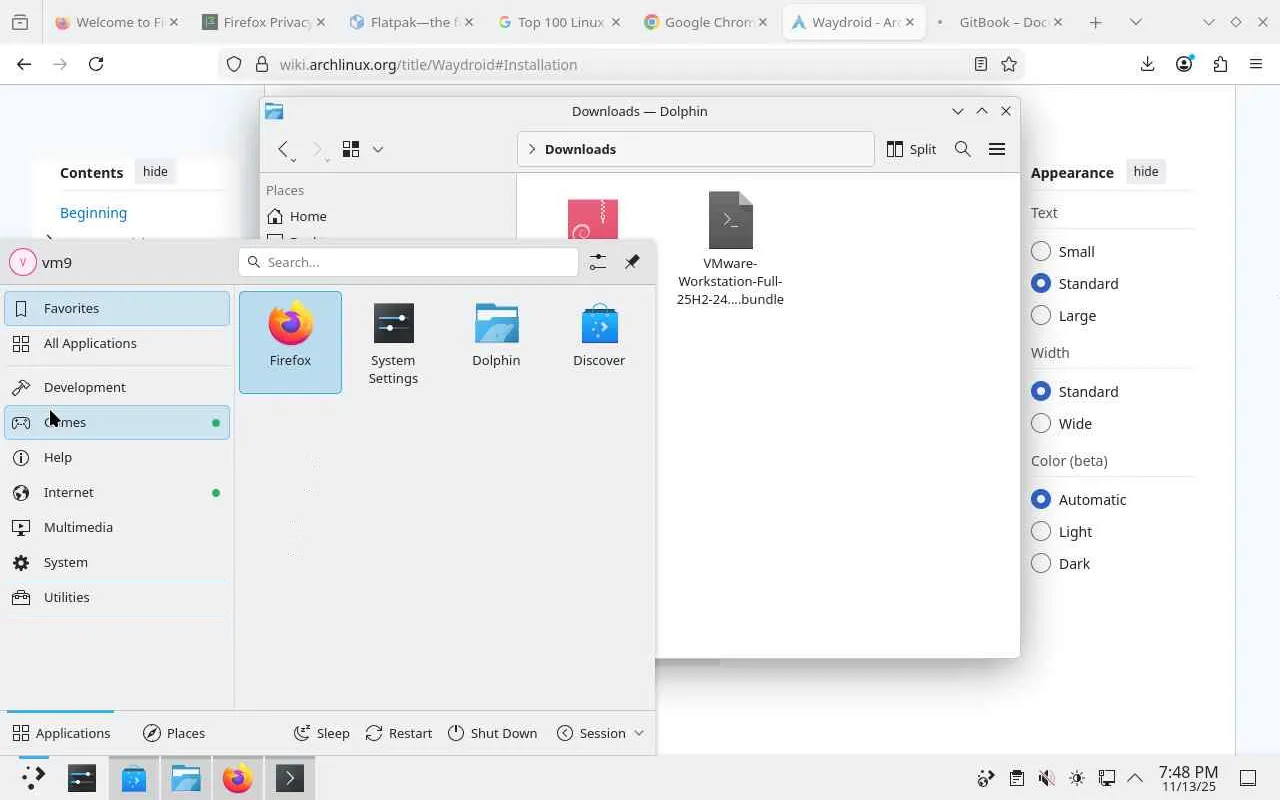Pin the application launcher open
This screenshot has width=1280, height=800.
click(632, 262)
